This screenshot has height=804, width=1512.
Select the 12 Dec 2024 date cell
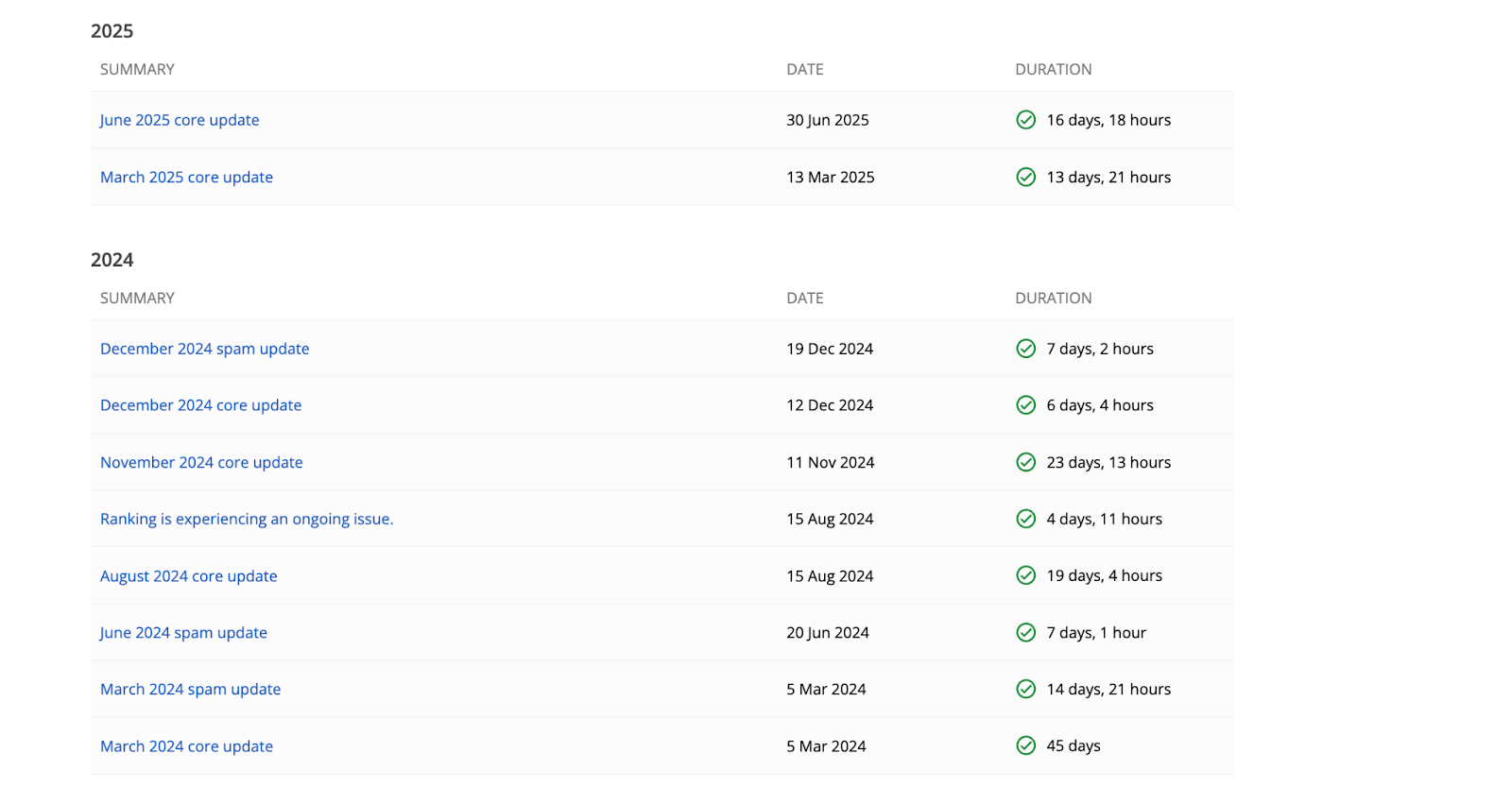click(830, 405)
